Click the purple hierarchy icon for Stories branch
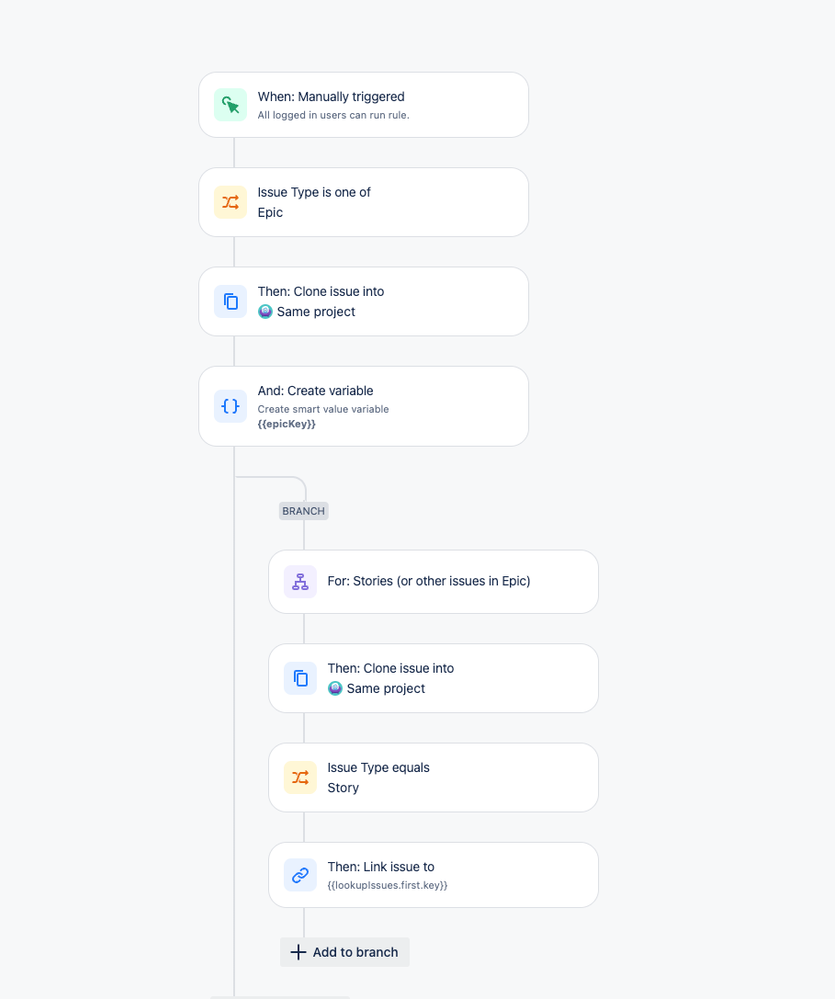835x999 pixels. pyautogui.click(x=300, y=582)
